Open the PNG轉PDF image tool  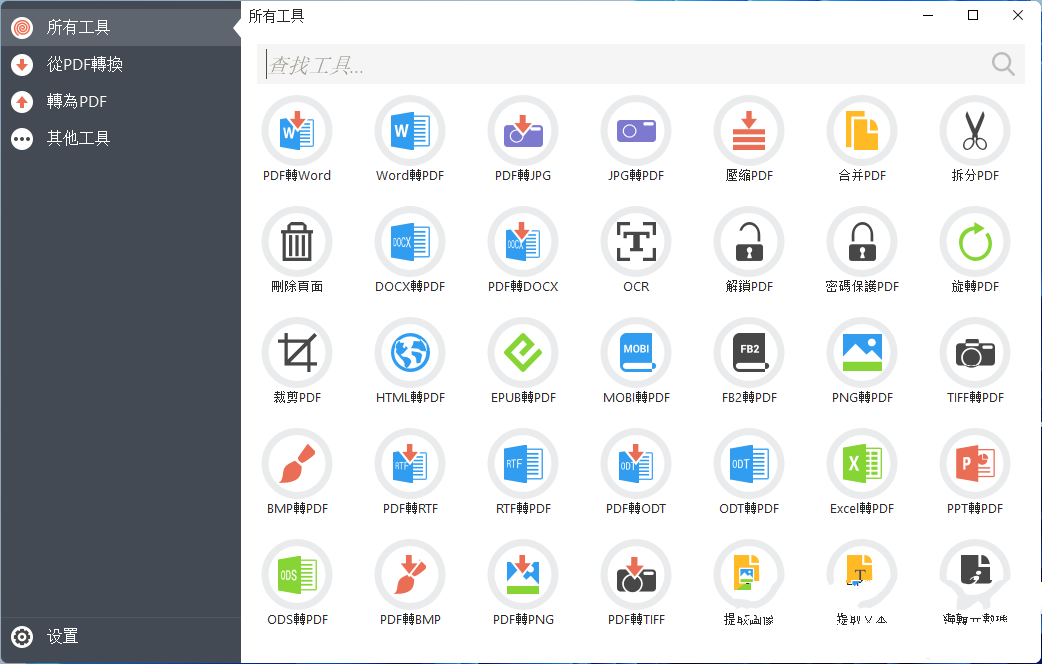point(861,352)
